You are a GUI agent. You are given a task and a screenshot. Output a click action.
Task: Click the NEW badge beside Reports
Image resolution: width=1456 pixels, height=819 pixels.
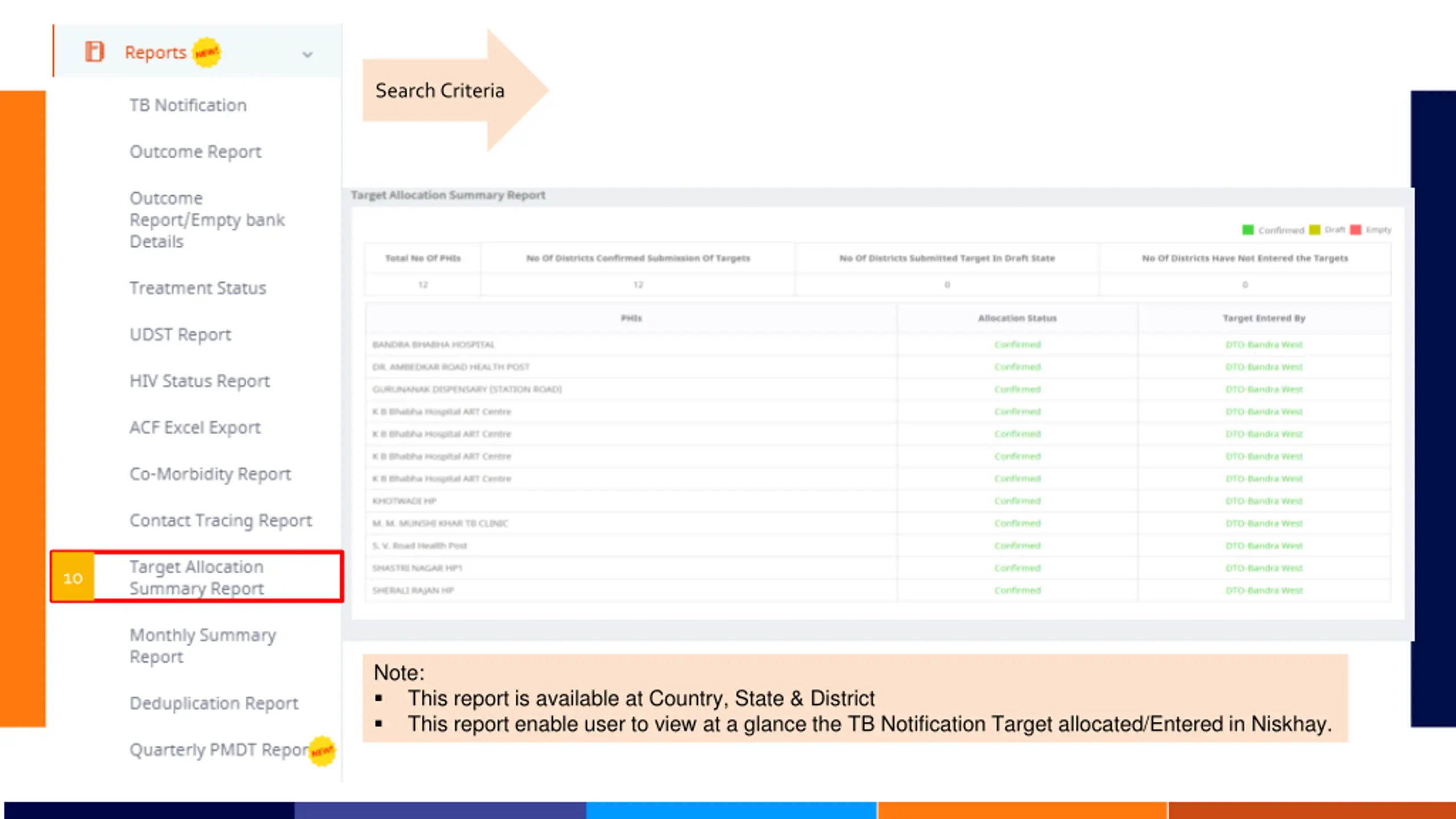pos(206,52)
